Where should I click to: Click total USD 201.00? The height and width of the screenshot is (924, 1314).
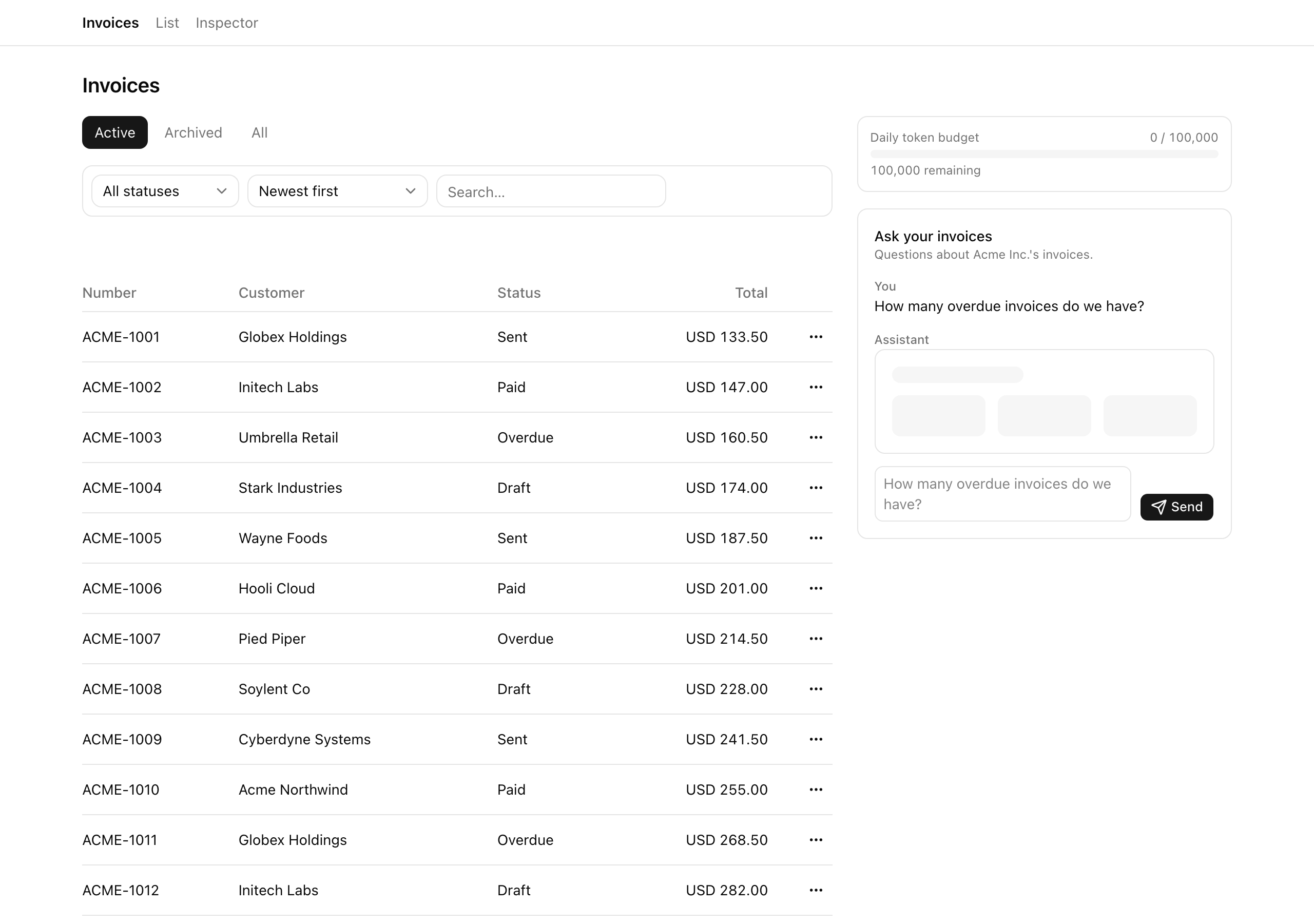click(727, 589)
